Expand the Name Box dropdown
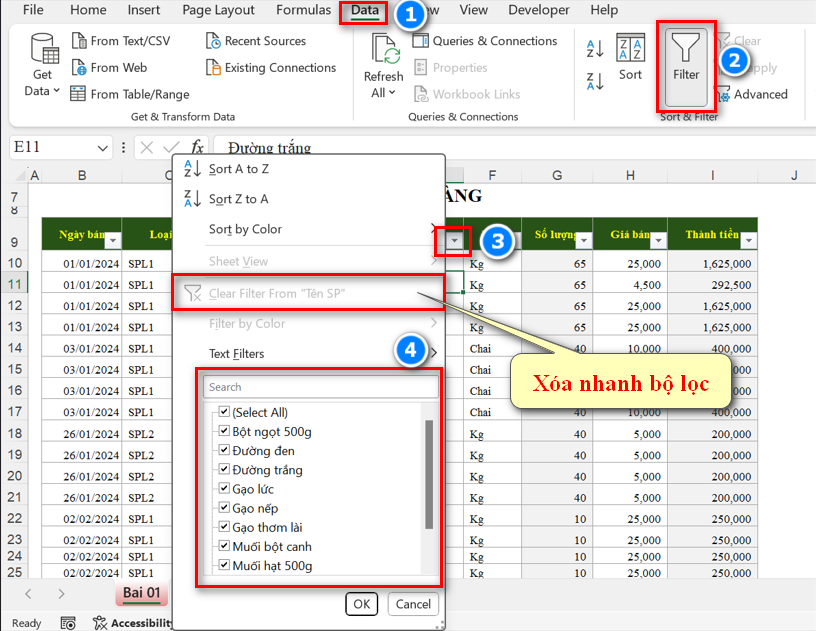The image size is (816, 631). point(103,148)
